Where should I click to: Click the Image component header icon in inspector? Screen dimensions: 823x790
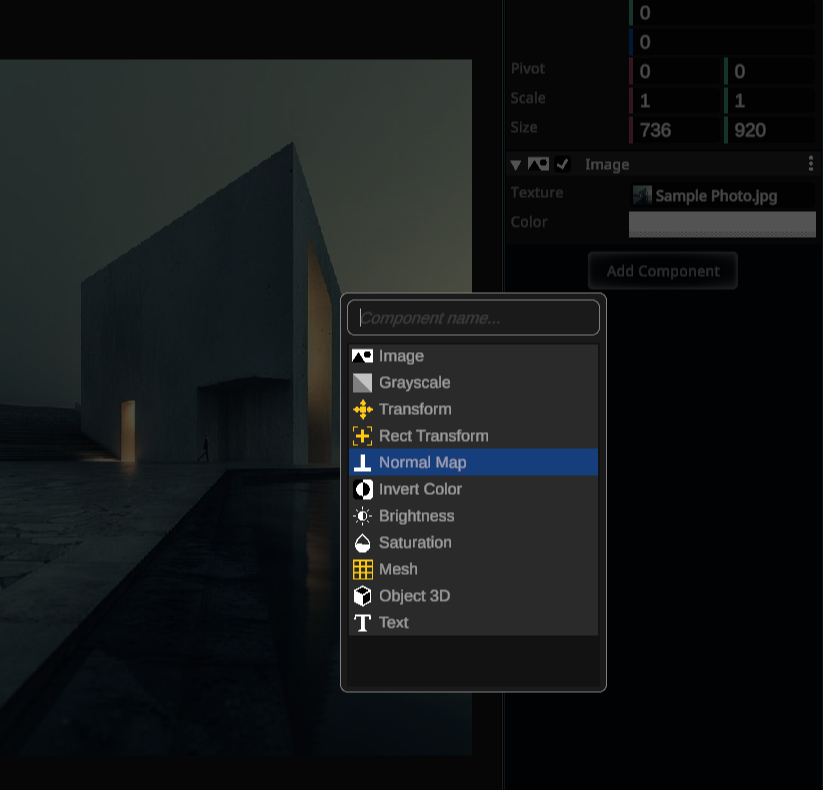pos(538,164)
